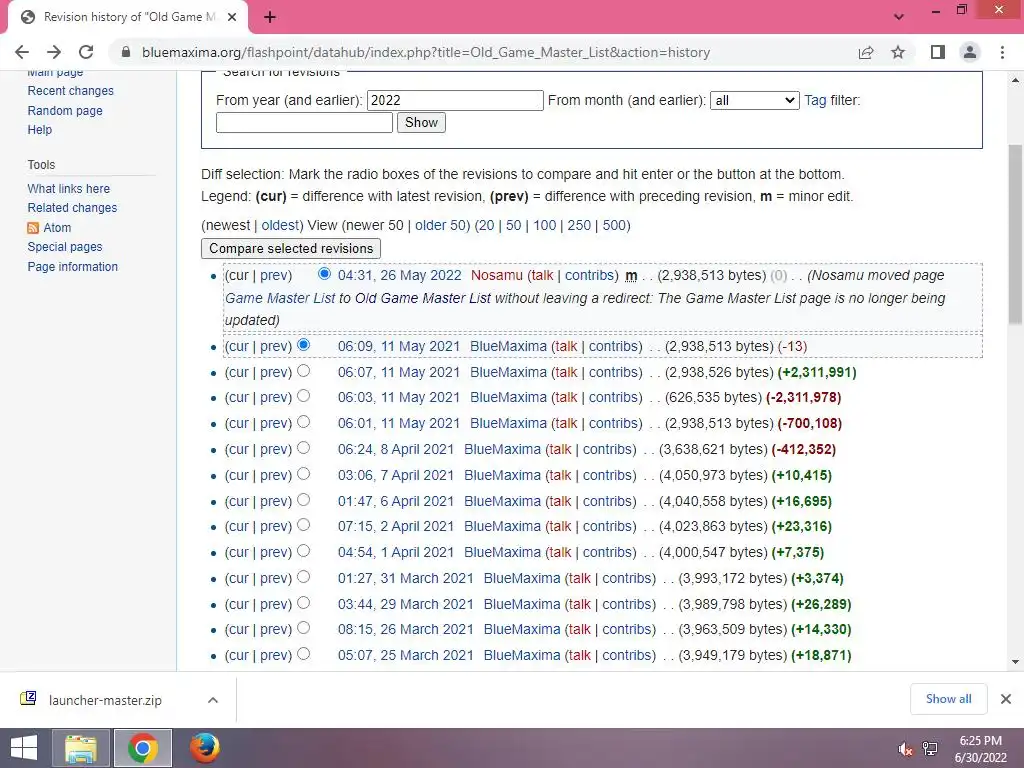Click prev on the 05:07, 25 March 2021 row
The height and width of the screenshot is (768, 1024).
pos(274,655)
